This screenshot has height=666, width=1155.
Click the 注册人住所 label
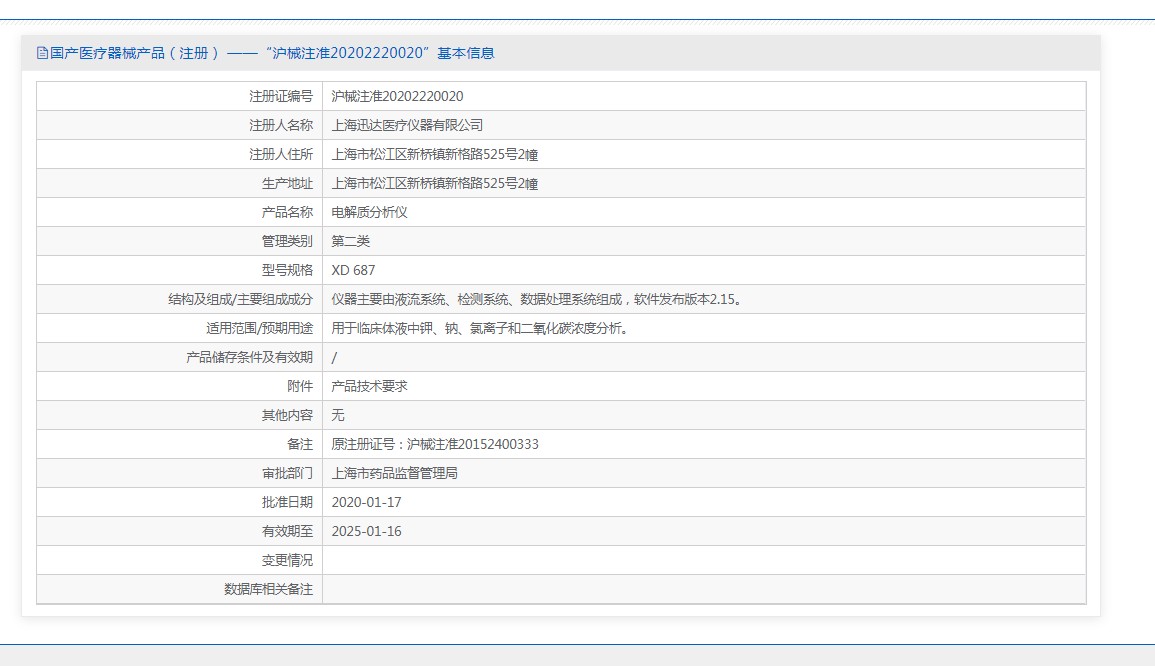pyautogui.click(x=281, y=154)
